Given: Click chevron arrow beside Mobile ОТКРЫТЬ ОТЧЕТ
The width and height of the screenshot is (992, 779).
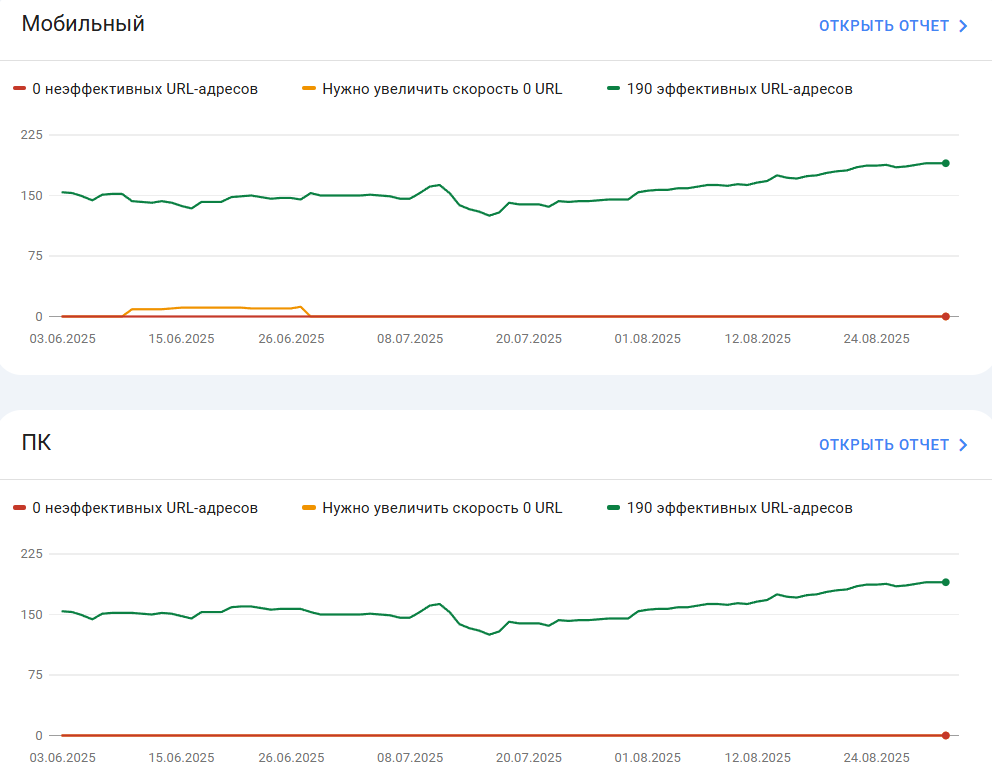Looking at the screenshot, I should point(963,26).
